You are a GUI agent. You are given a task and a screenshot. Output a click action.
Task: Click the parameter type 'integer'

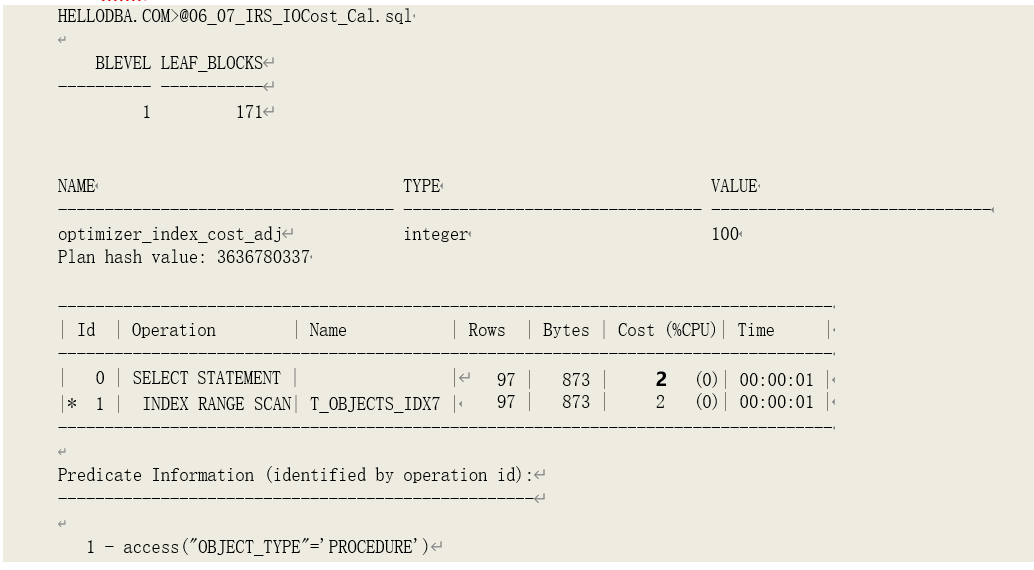point(435,234)
